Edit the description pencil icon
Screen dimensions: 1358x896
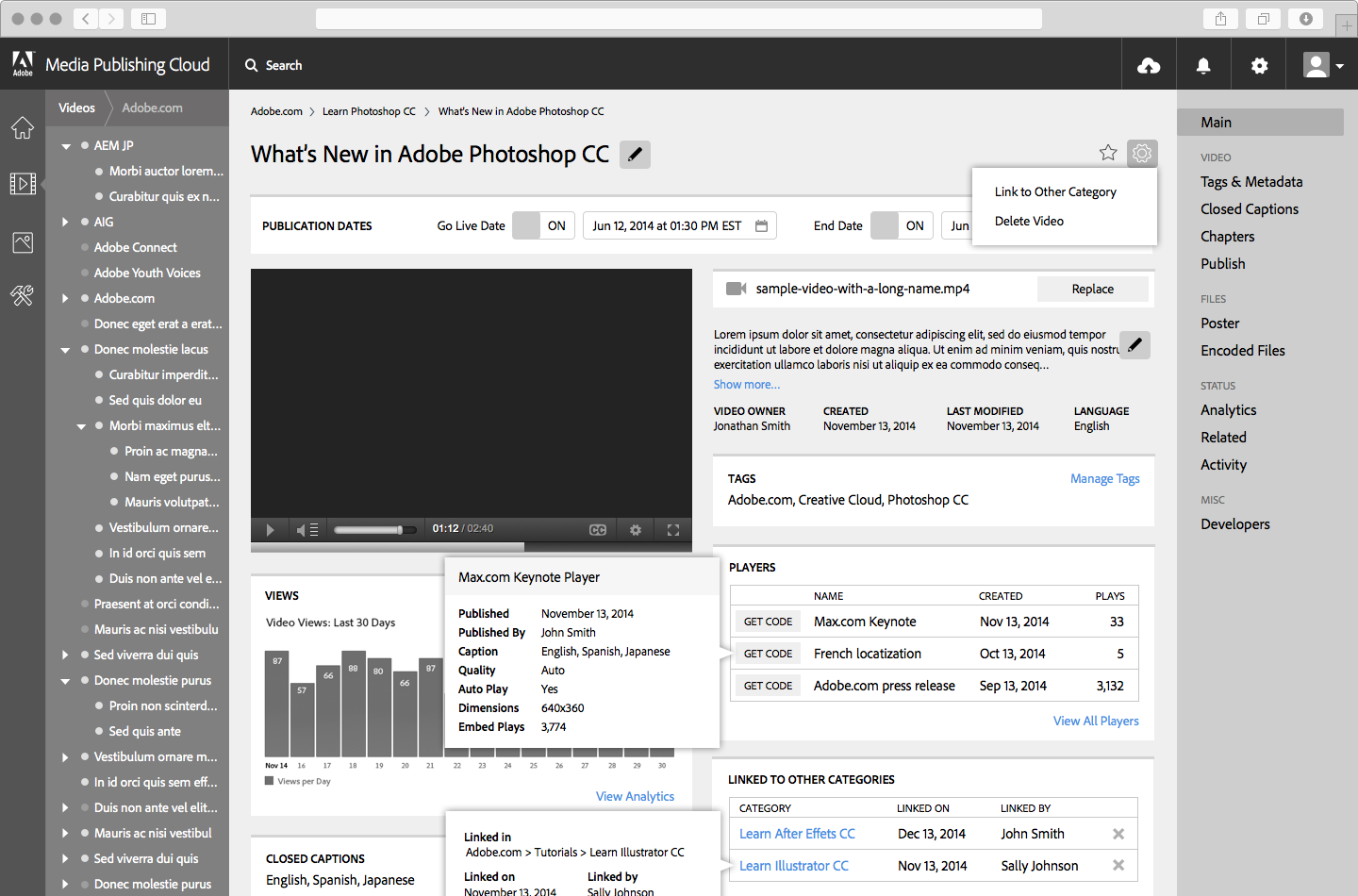coord(1134,345)
